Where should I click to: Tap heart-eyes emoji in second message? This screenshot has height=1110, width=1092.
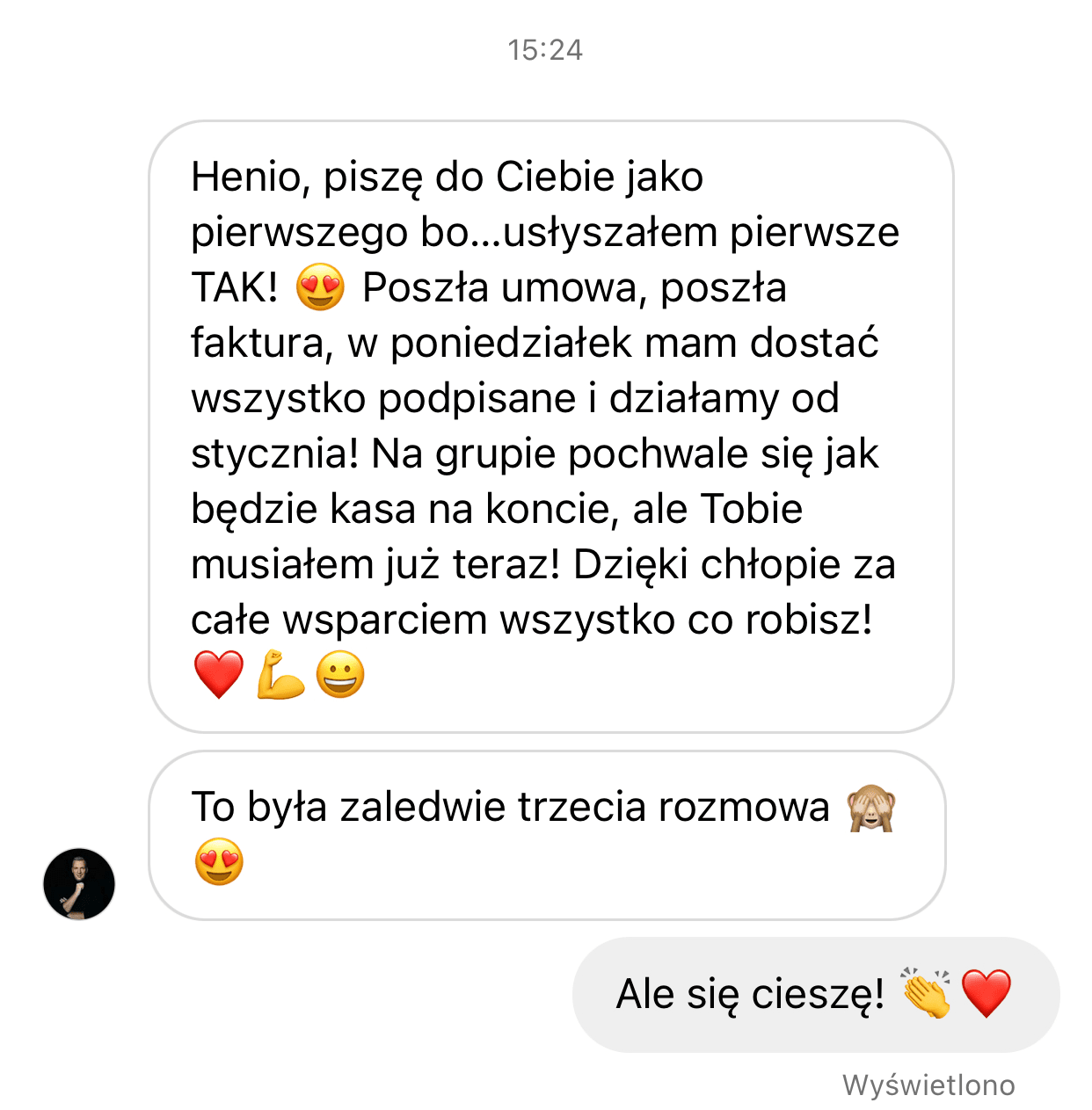coord(219,862)
